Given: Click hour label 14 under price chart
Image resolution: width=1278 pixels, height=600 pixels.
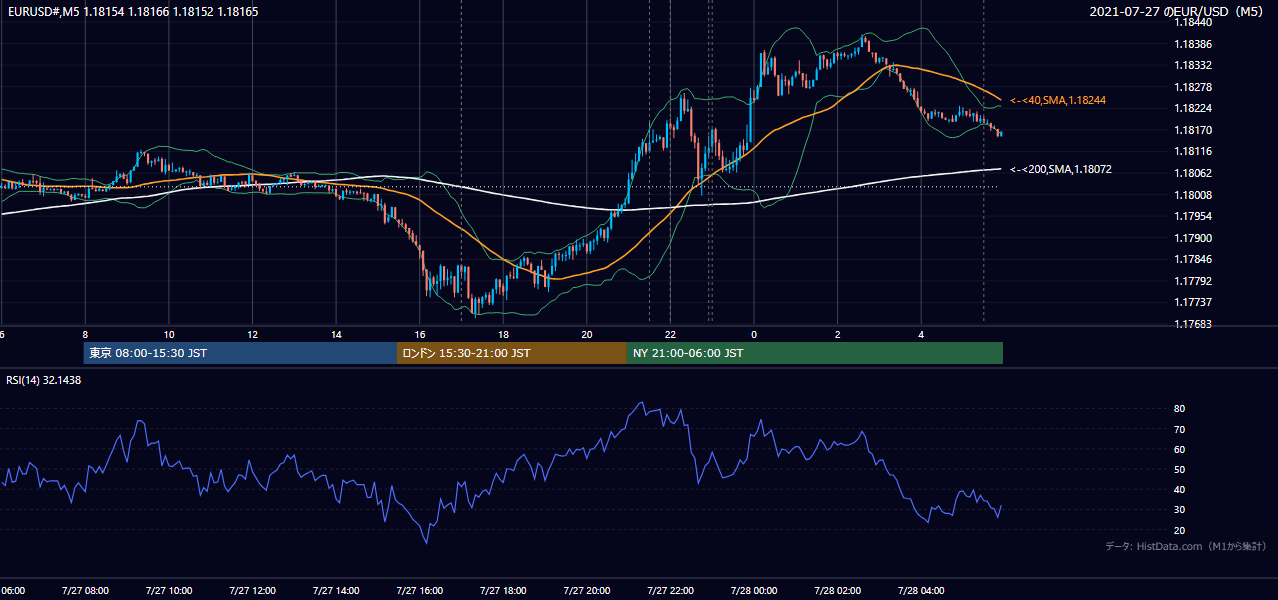Looking at the screenshot, I should (x=336, y=334).
